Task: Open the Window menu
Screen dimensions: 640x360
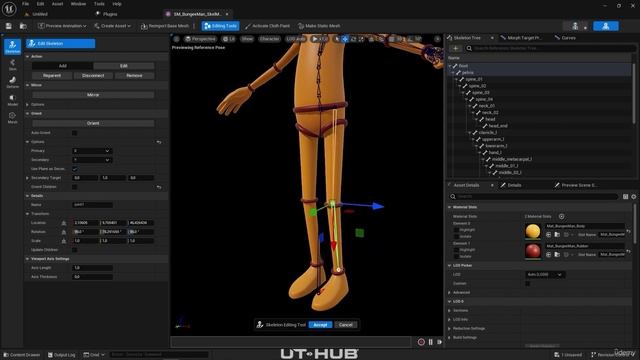Action: pyautogui.click(x=78, y=4)
